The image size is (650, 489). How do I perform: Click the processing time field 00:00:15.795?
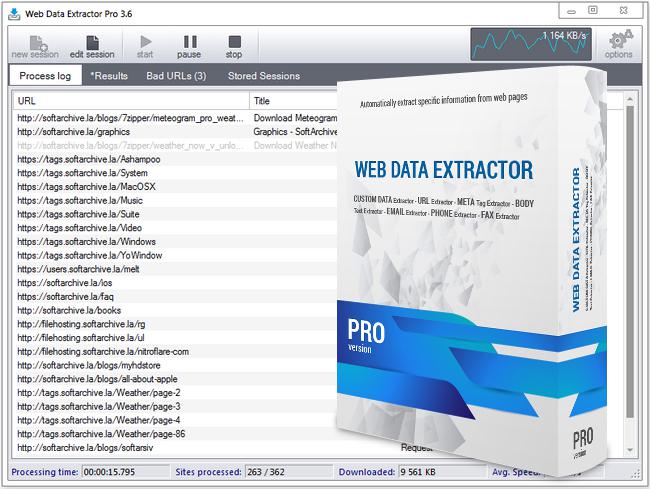pyautogui.click(x=126, y=472)
